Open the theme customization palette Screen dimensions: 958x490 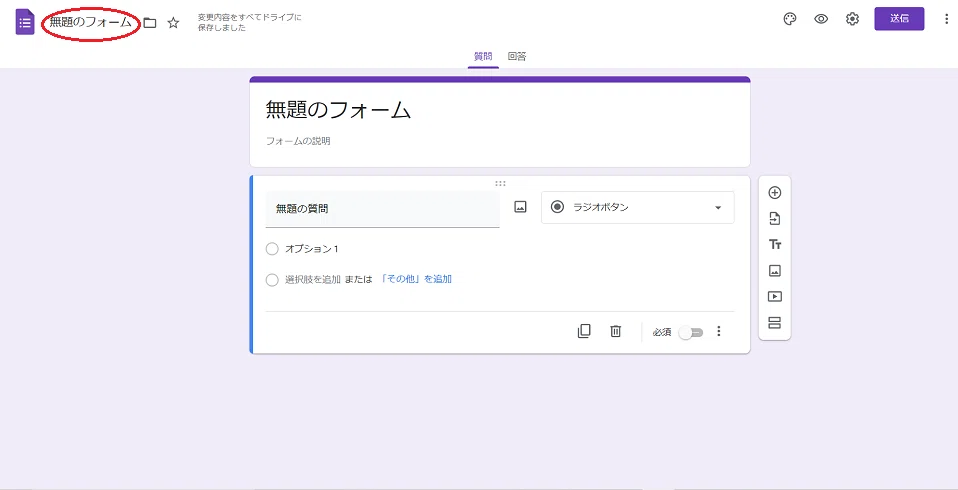[x=790, y=19]
